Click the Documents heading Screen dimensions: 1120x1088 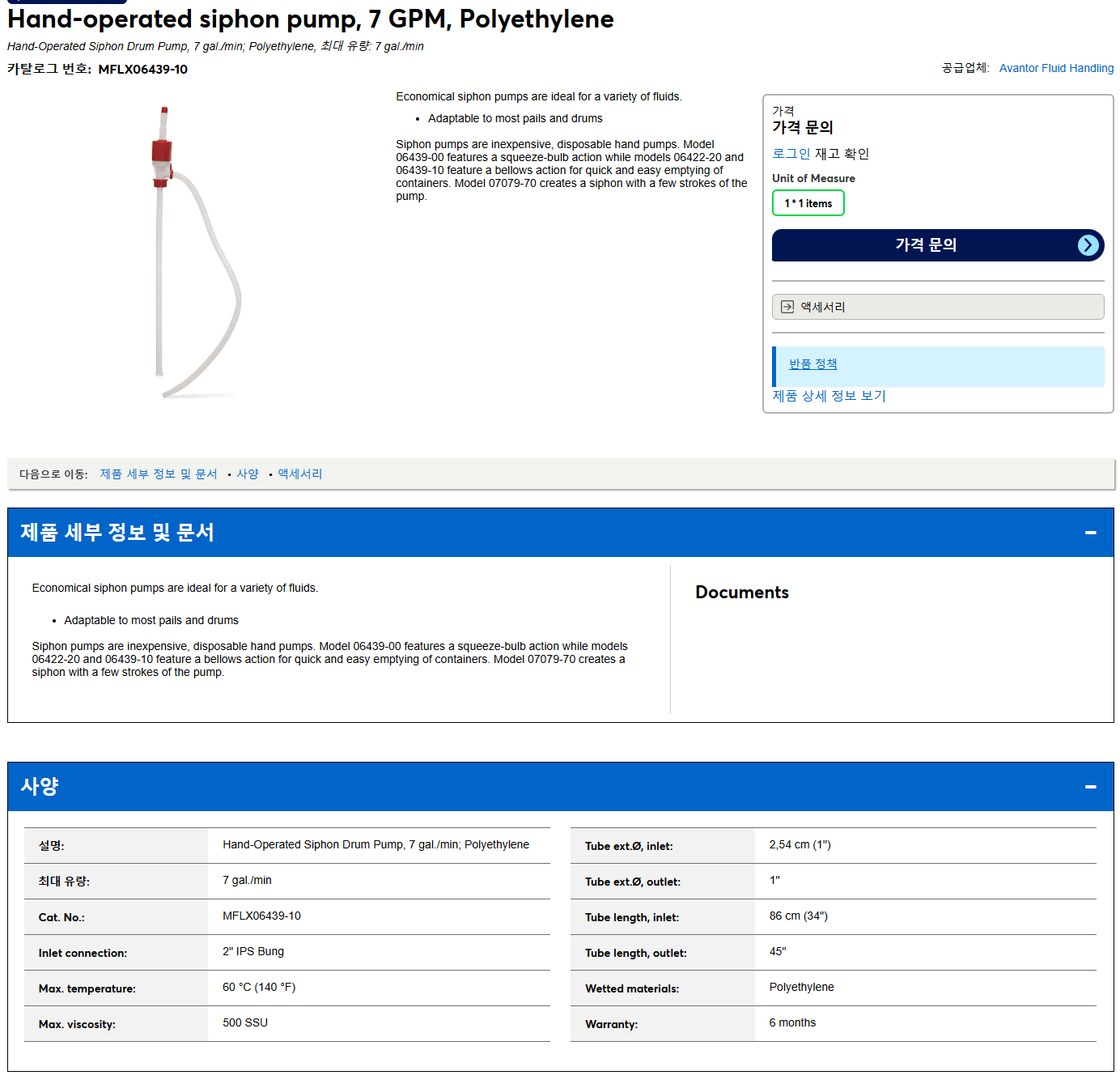742,593
